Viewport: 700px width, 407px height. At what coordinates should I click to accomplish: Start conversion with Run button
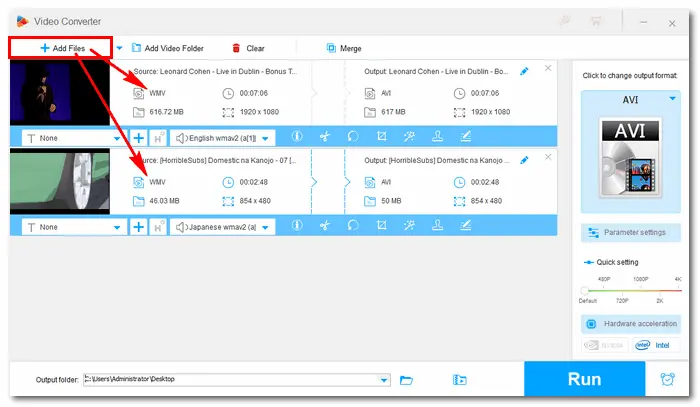click(584, 379)
